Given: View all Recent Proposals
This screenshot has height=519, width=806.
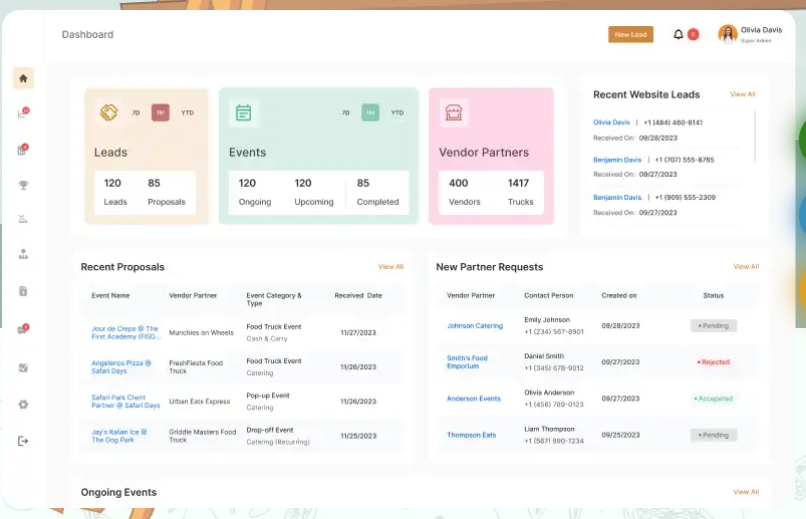Looking at the screenshot, I should (x=390, y=267).
